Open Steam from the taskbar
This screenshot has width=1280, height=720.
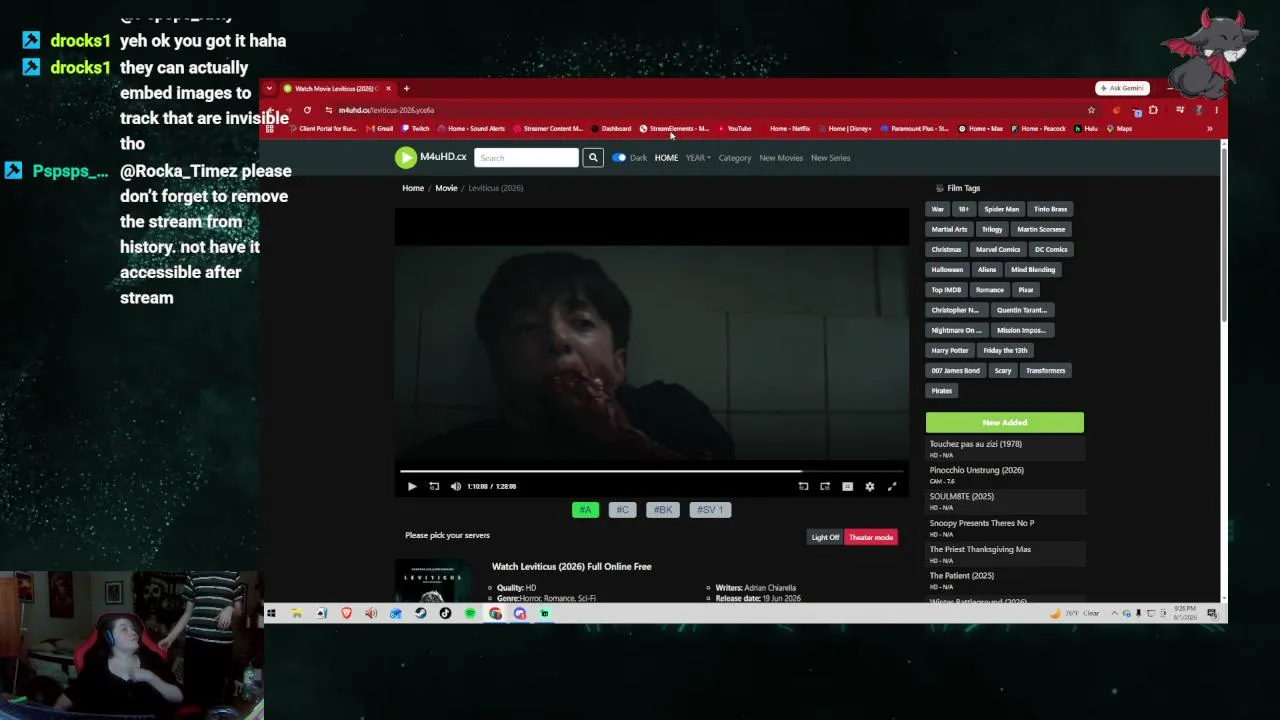coord(421,613)
